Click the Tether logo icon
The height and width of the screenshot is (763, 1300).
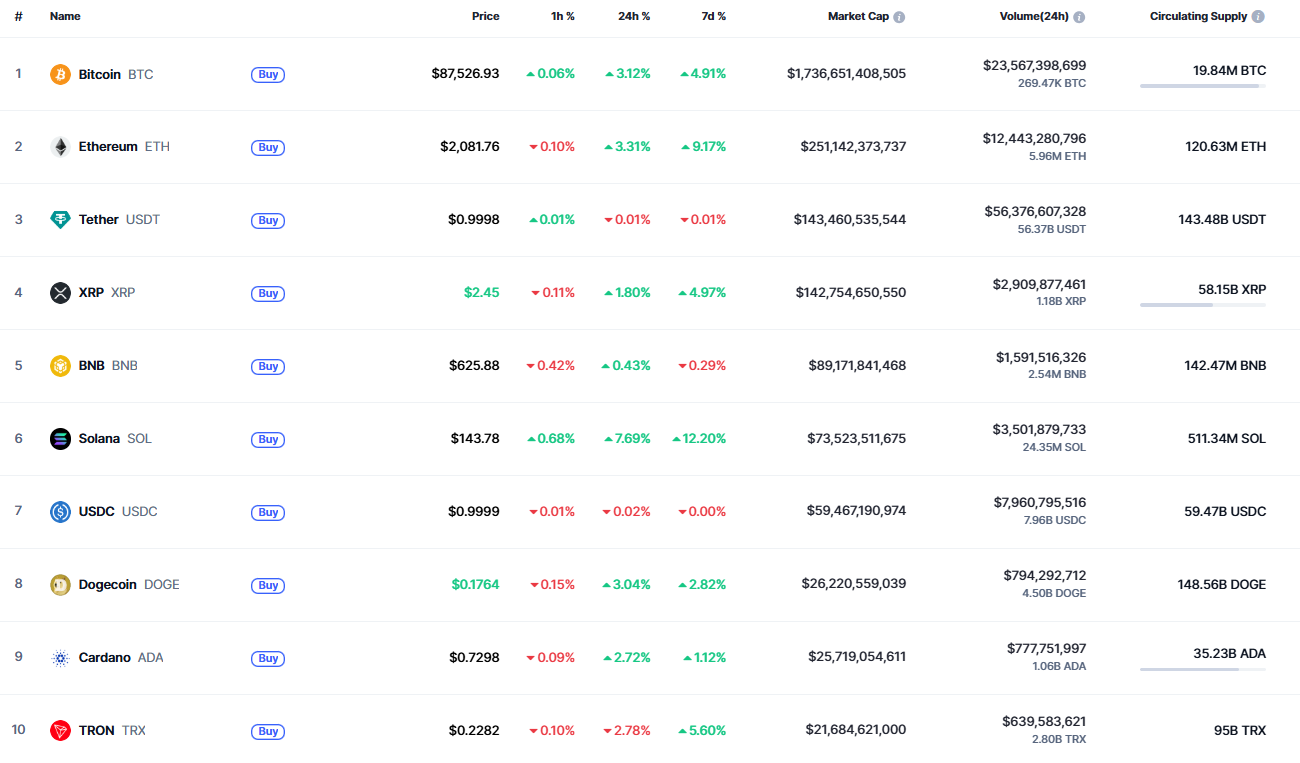point(60,220)
